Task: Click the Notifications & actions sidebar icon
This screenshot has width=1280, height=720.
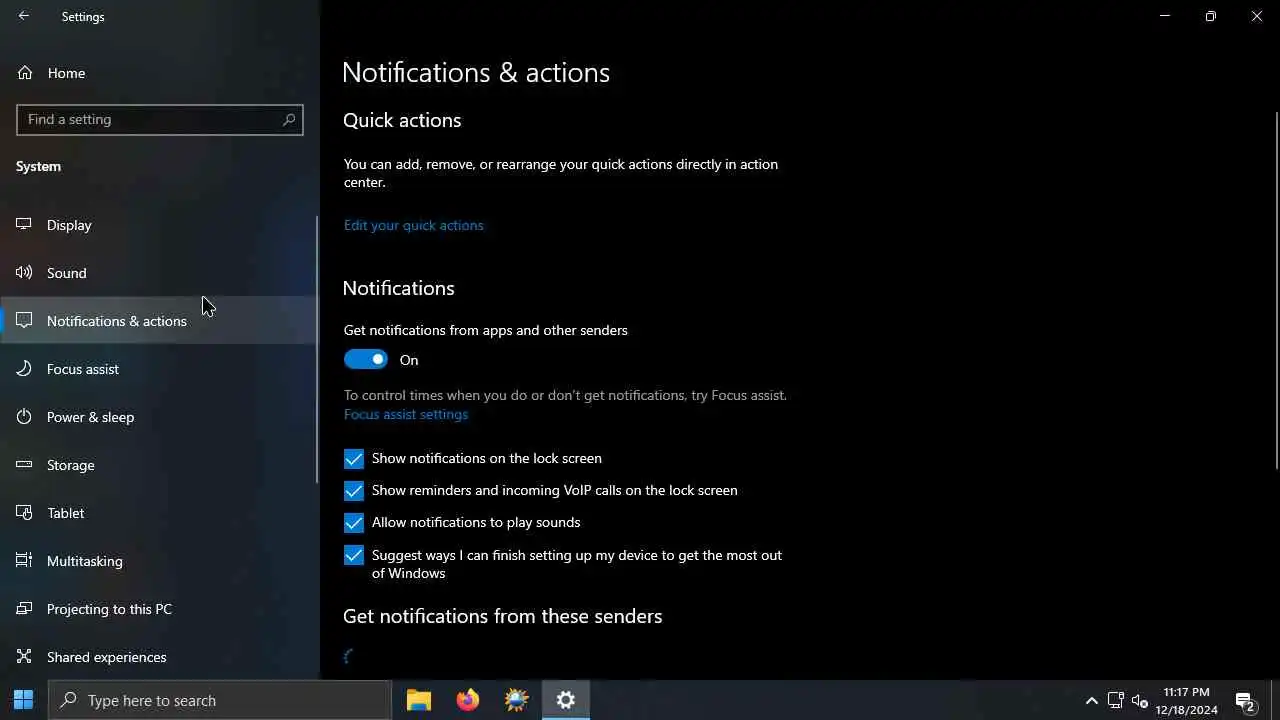Action: (24, 321)
